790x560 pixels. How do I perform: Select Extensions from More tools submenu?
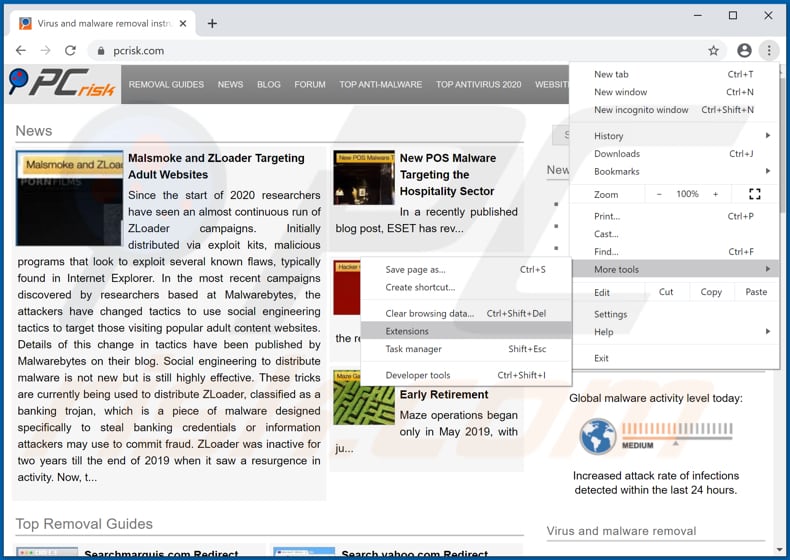point(407,331)
